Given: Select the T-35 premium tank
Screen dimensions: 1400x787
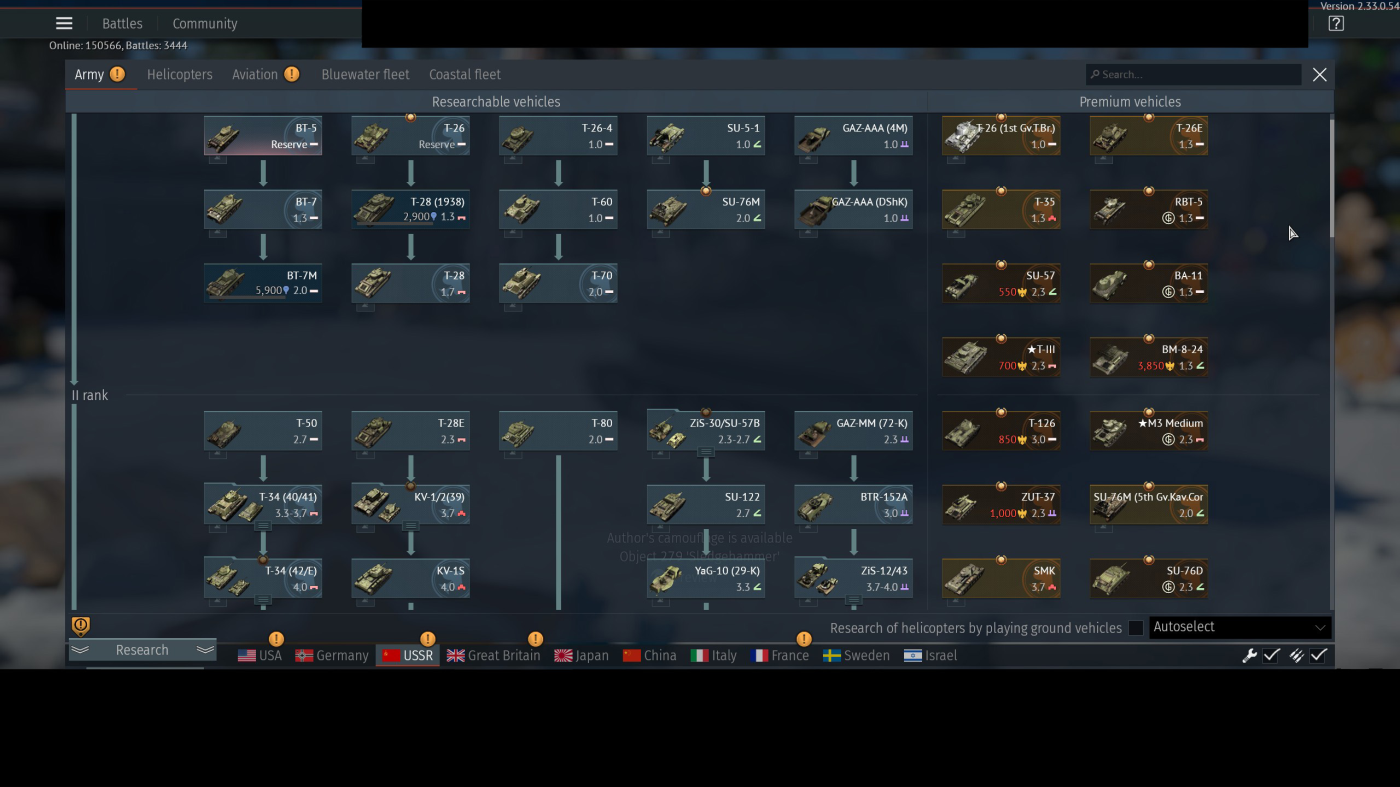Looking at the screenshot, I should click(1001, 210).
